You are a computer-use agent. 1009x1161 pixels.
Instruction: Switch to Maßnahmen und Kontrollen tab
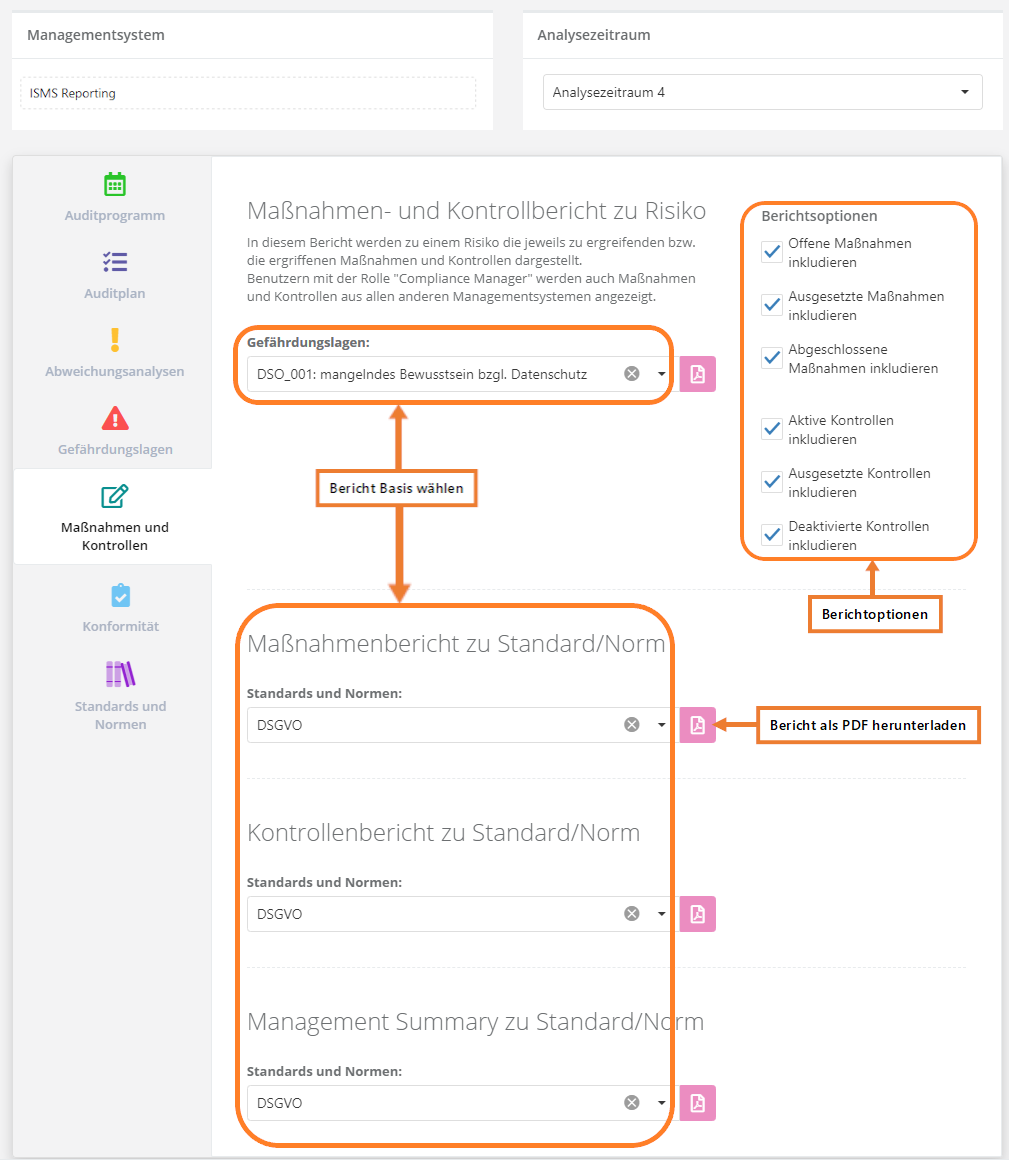(114, 516)
